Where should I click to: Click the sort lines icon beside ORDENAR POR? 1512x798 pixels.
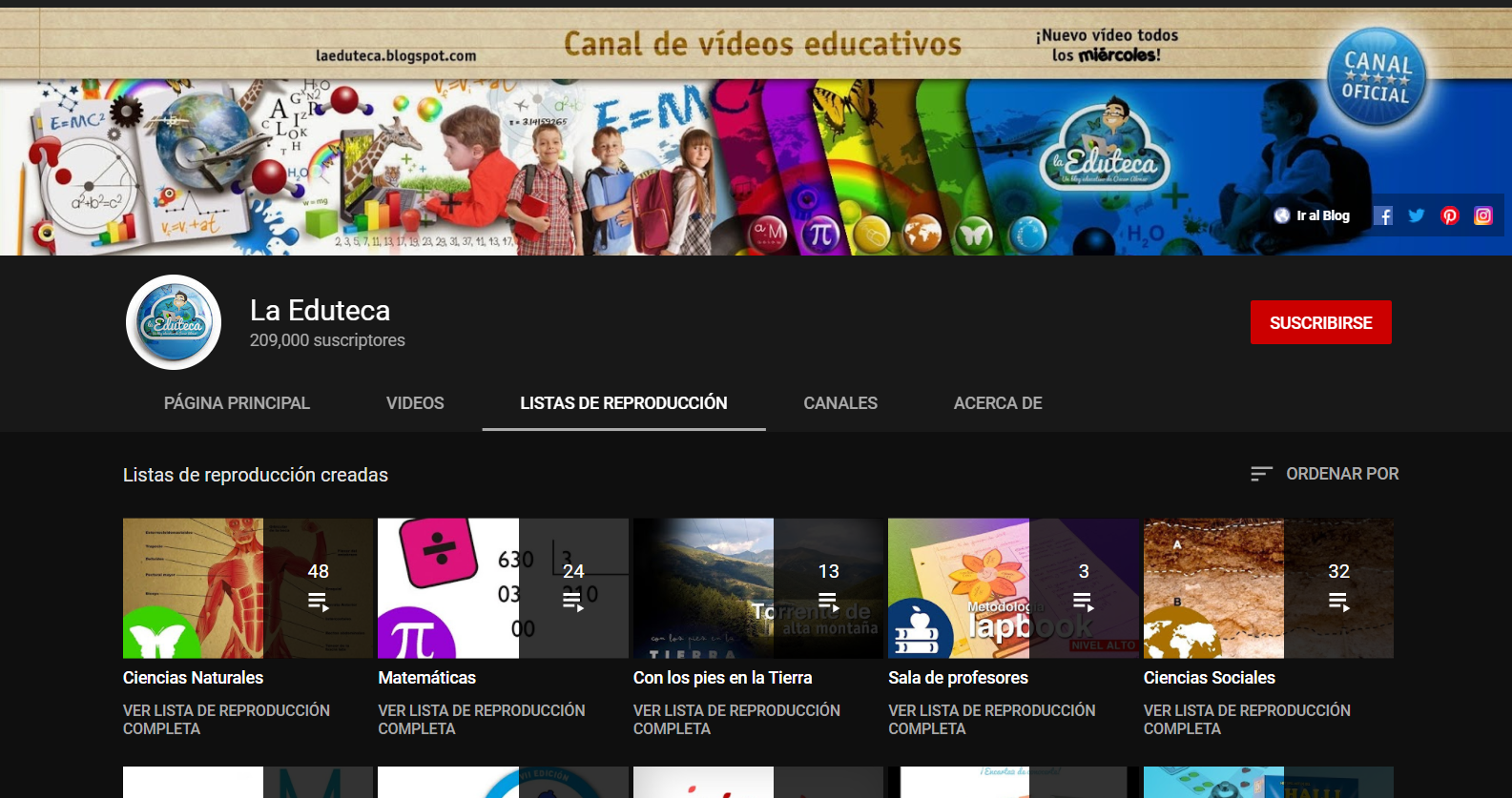coord(1261,474)
